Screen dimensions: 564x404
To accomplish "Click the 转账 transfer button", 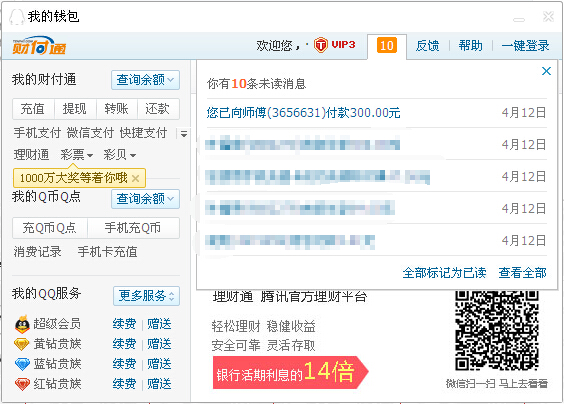I will pos(117,109).
